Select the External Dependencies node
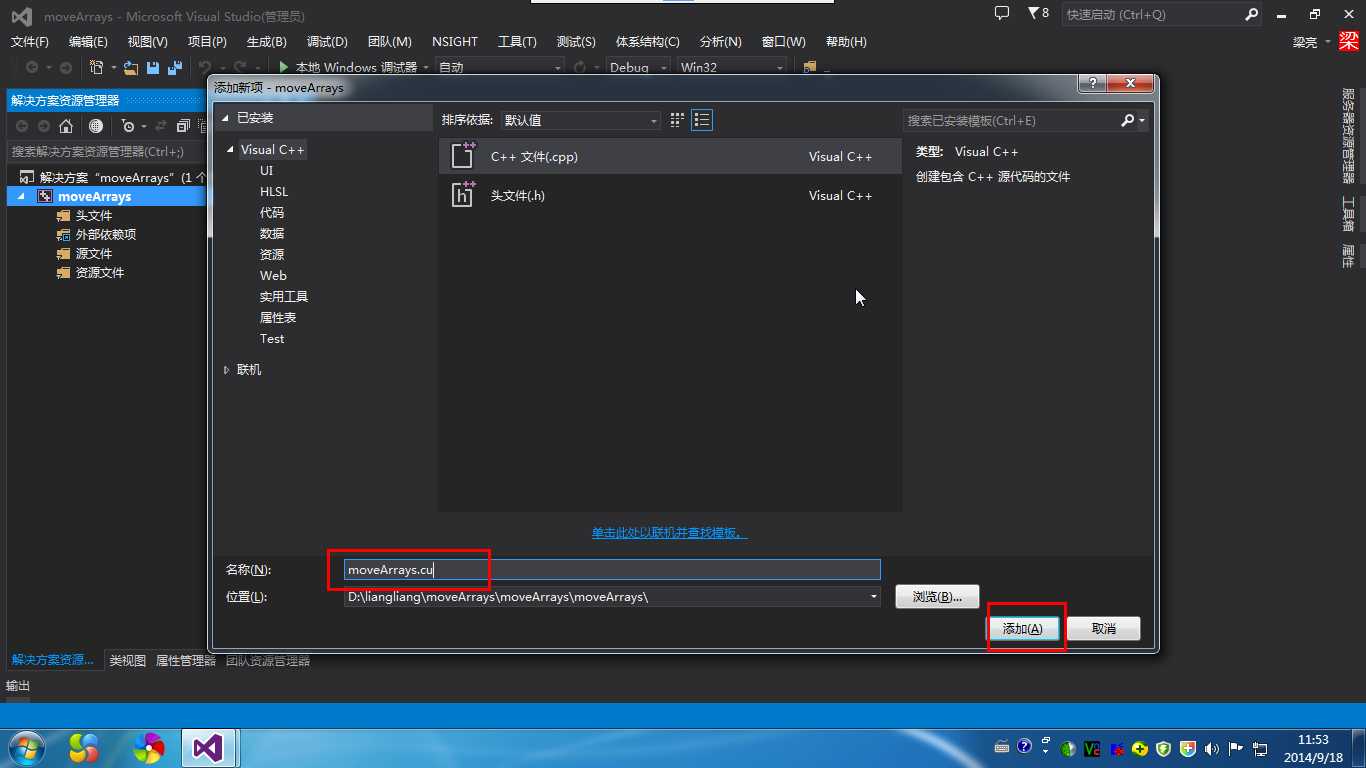 tap(106, 235)
